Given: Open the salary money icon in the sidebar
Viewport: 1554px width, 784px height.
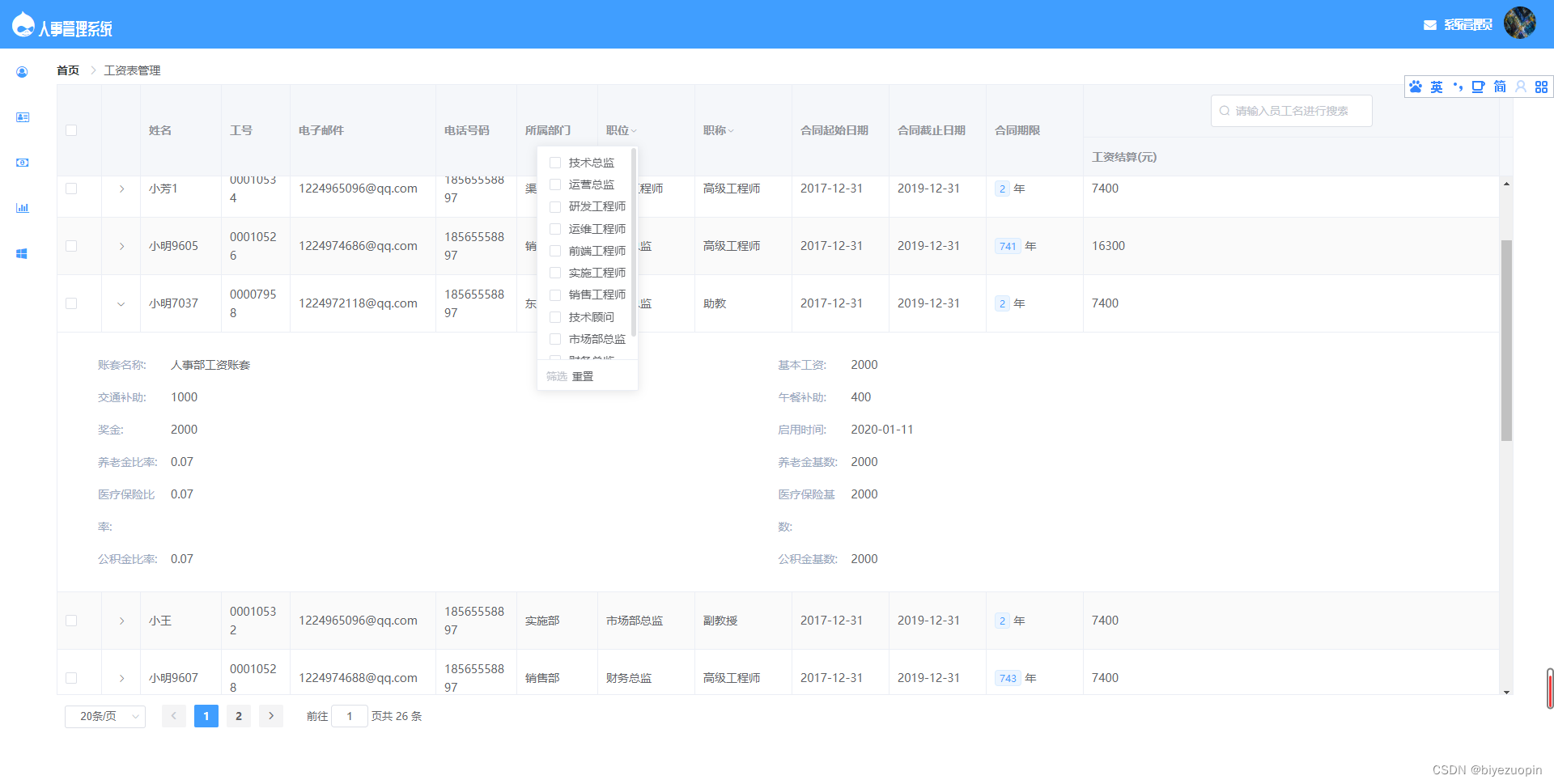Looking at the screenshot, I should (21, 163).
